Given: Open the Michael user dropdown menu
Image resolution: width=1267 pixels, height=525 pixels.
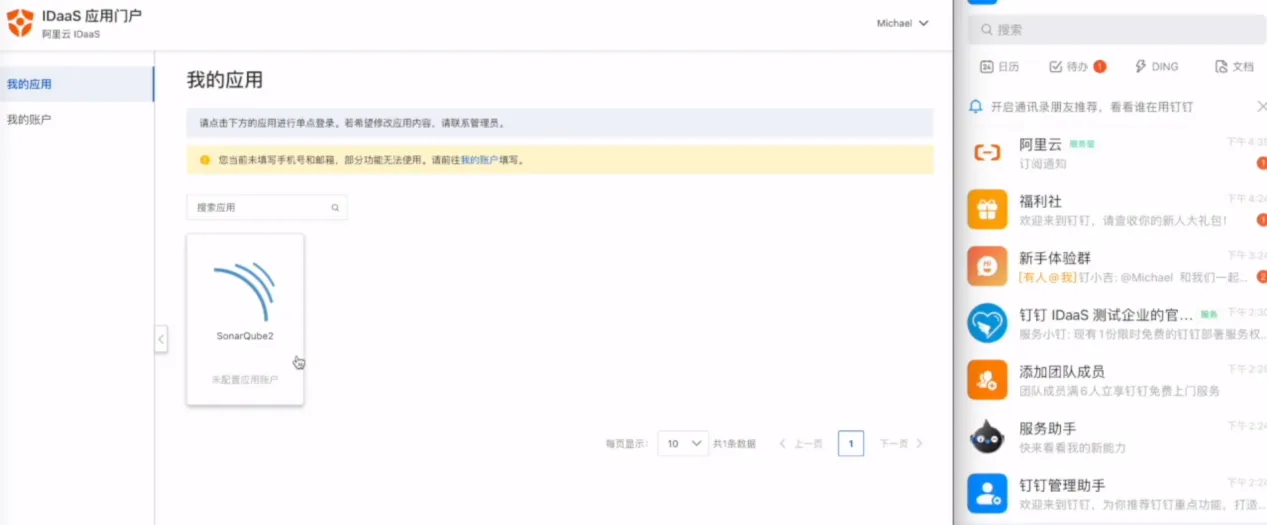Looking at the screenshot, I should pos(902,23).
